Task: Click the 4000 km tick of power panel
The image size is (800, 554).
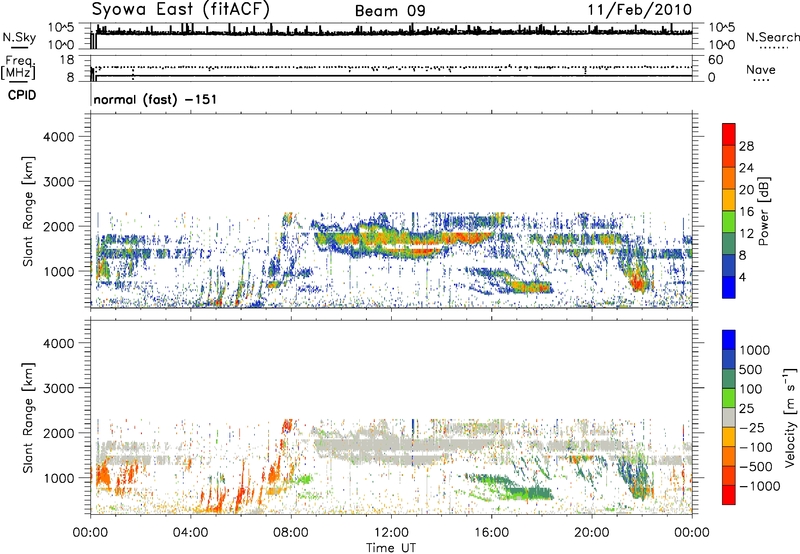Action: point(59,137)
